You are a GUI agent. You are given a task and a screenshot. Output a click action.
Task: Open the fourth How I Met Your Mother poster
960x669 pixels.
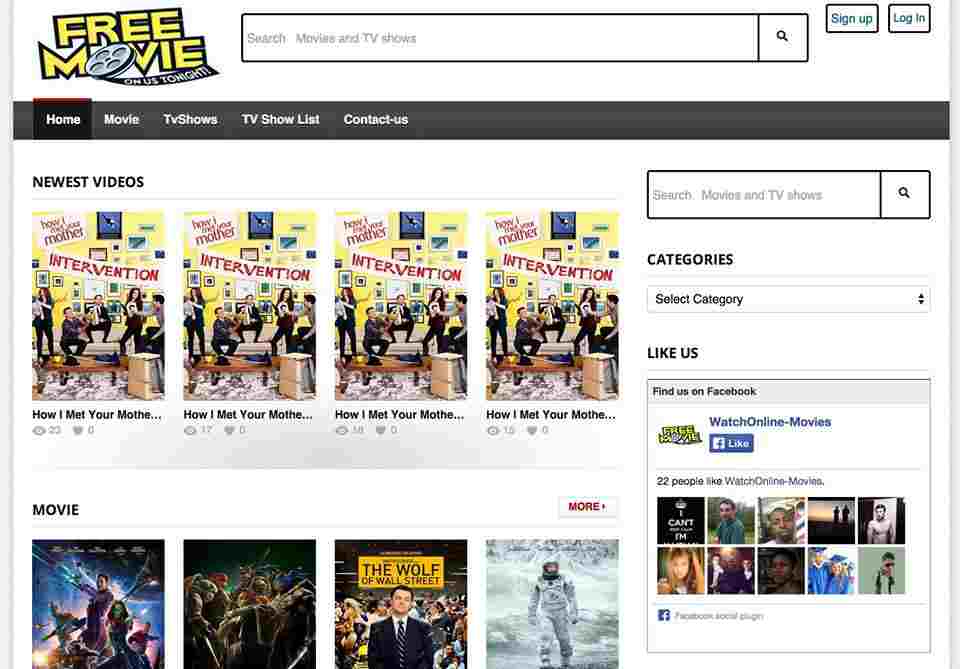552,305
